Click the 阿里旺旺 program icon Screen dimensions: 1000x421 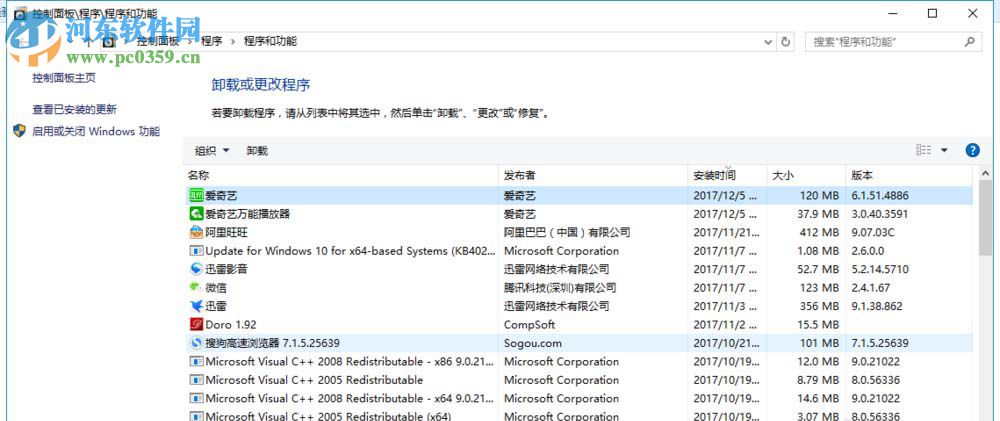pyautogui.click(x=196, y=232)
